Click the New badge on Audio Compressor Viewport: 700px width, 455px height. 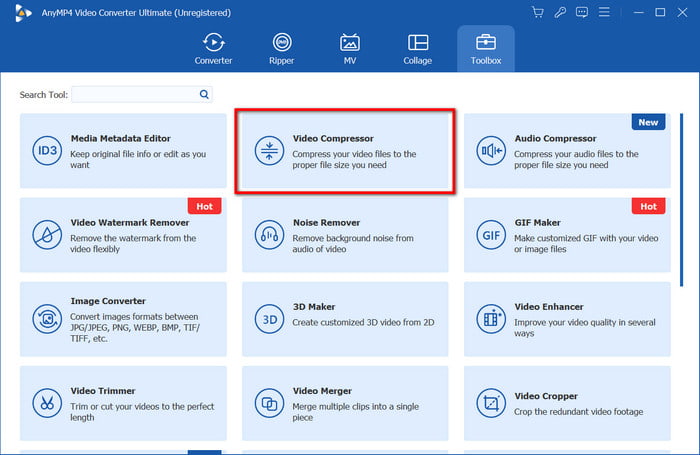[648, 122]
